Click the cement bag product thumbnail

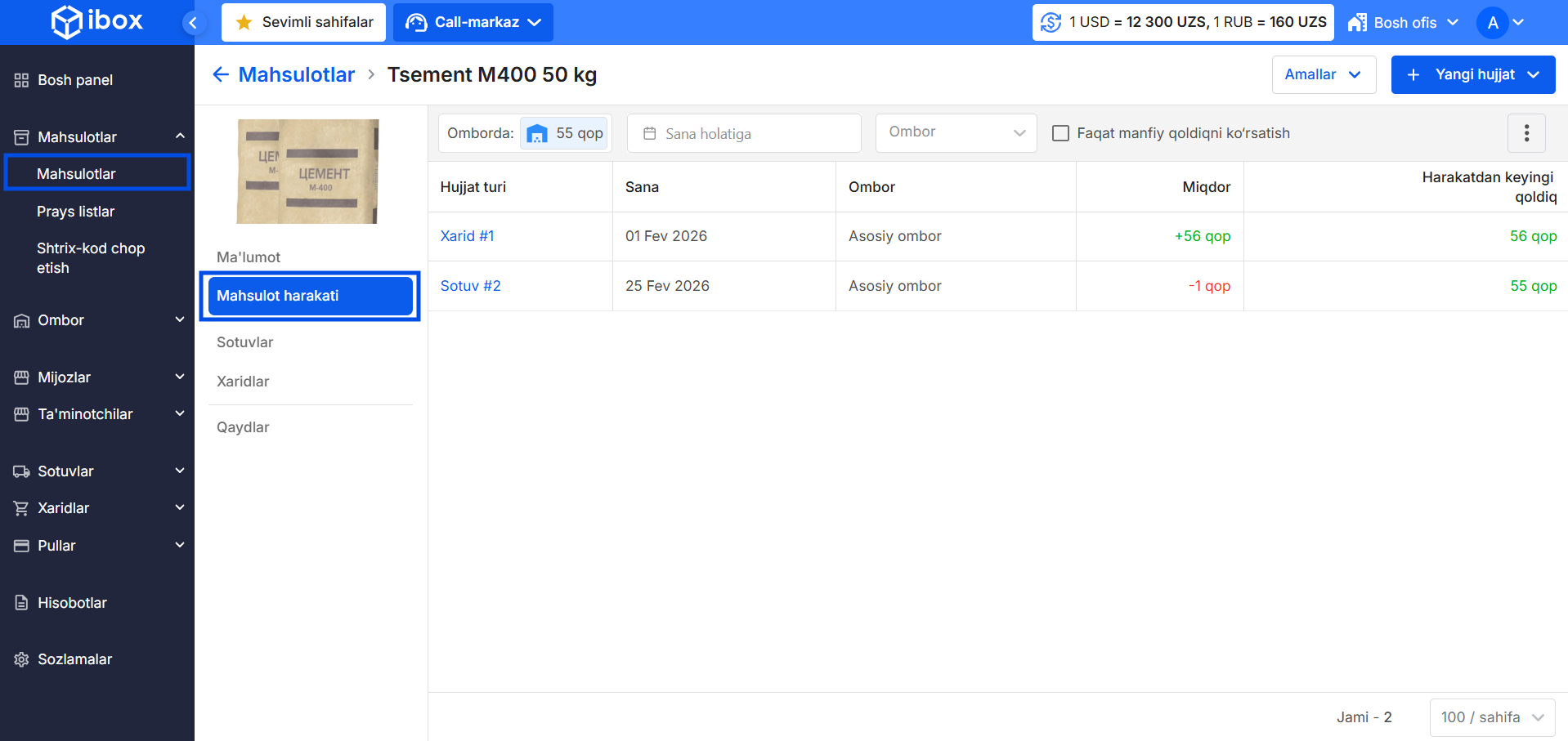[308, 172]
